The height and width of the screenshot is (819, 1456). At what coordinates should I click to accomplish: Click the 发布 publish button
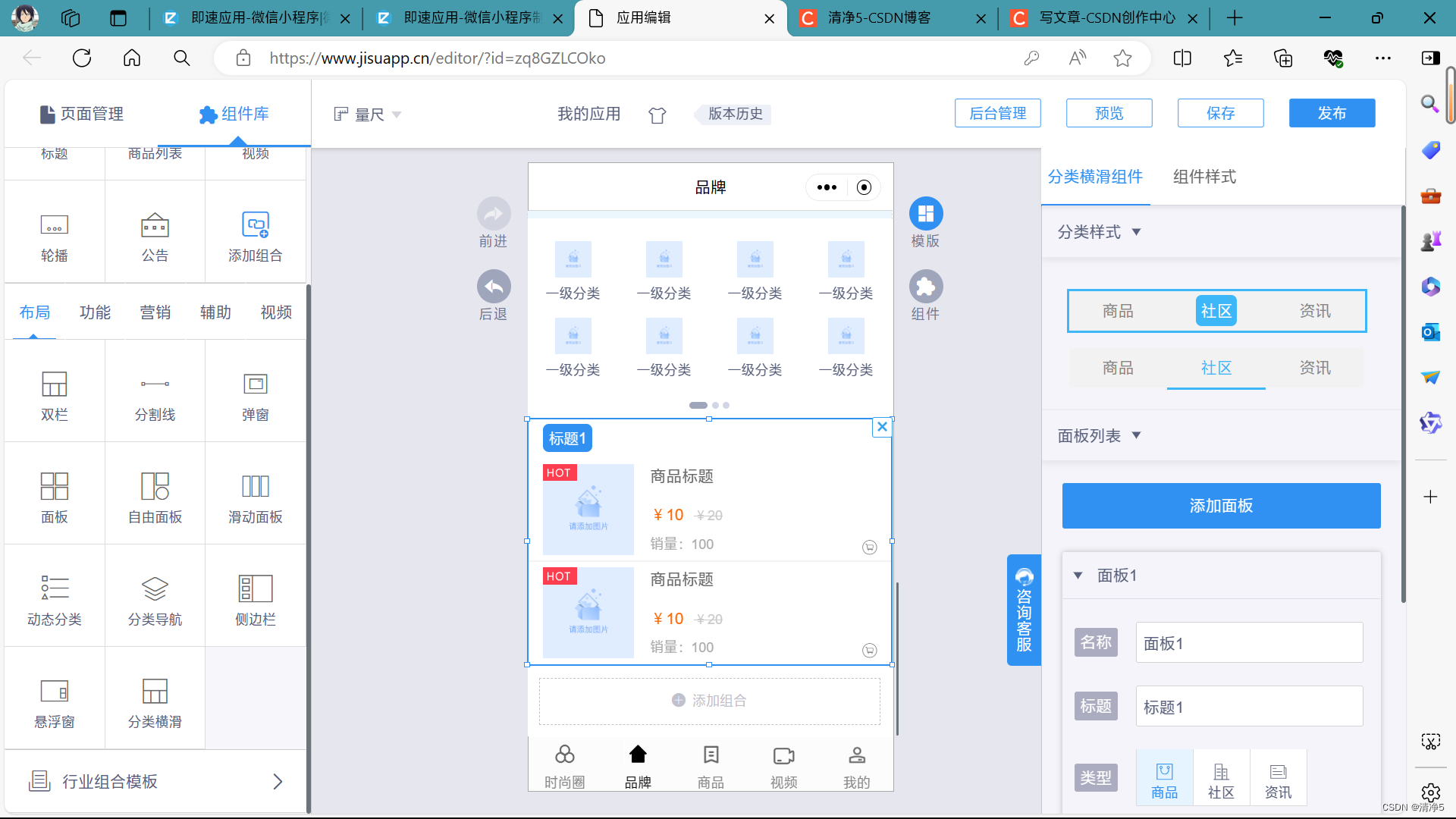1331,113
